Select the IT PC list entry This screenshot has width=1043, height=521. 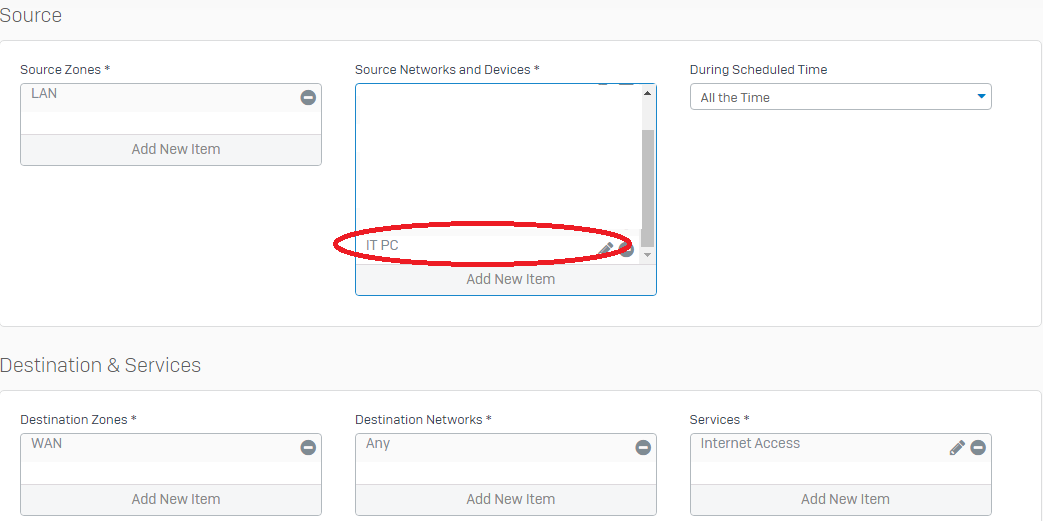(383, 245)
